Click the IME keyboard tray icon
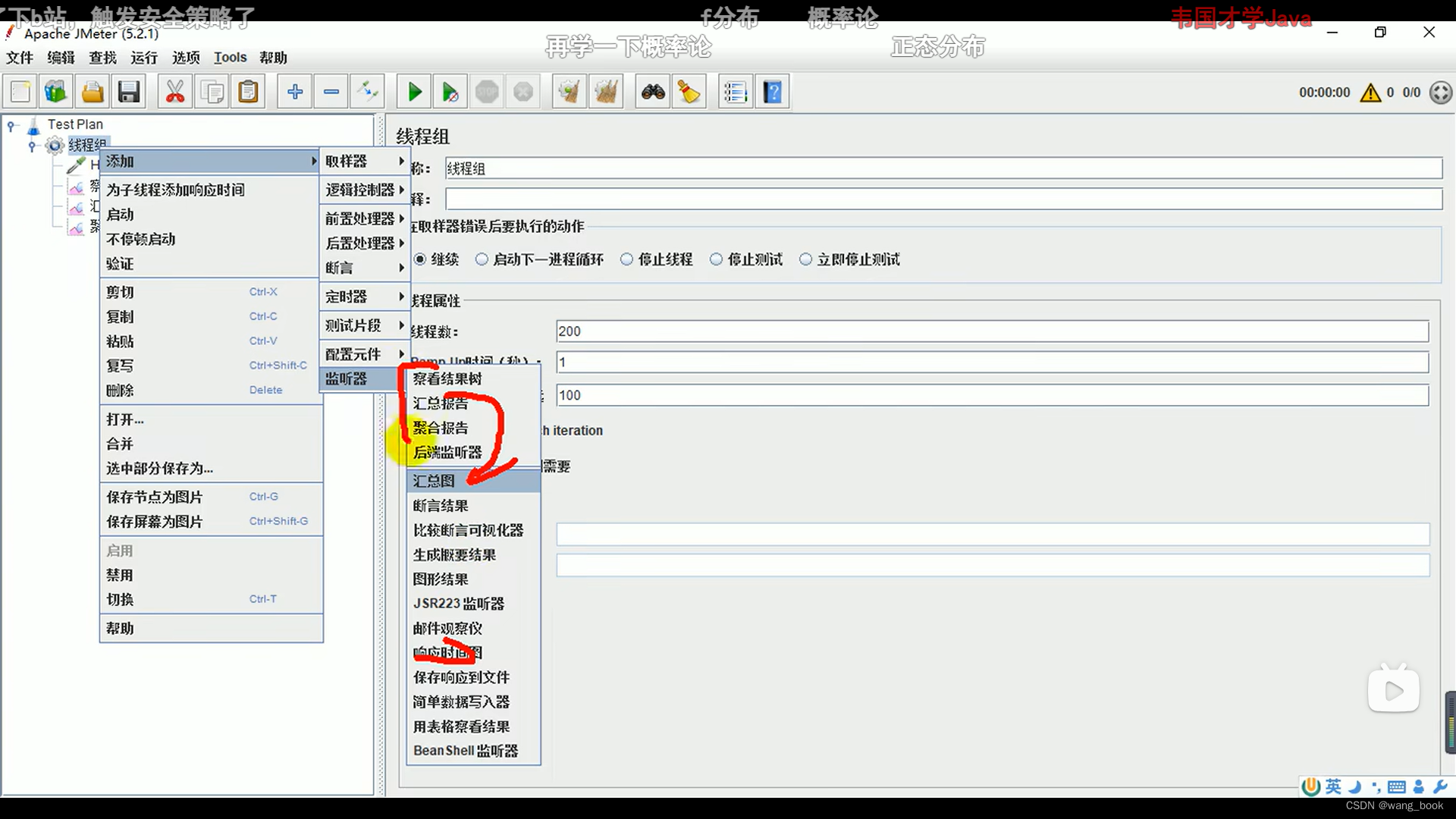Viewport: 1456px width, 819px height. (1397, 787)
